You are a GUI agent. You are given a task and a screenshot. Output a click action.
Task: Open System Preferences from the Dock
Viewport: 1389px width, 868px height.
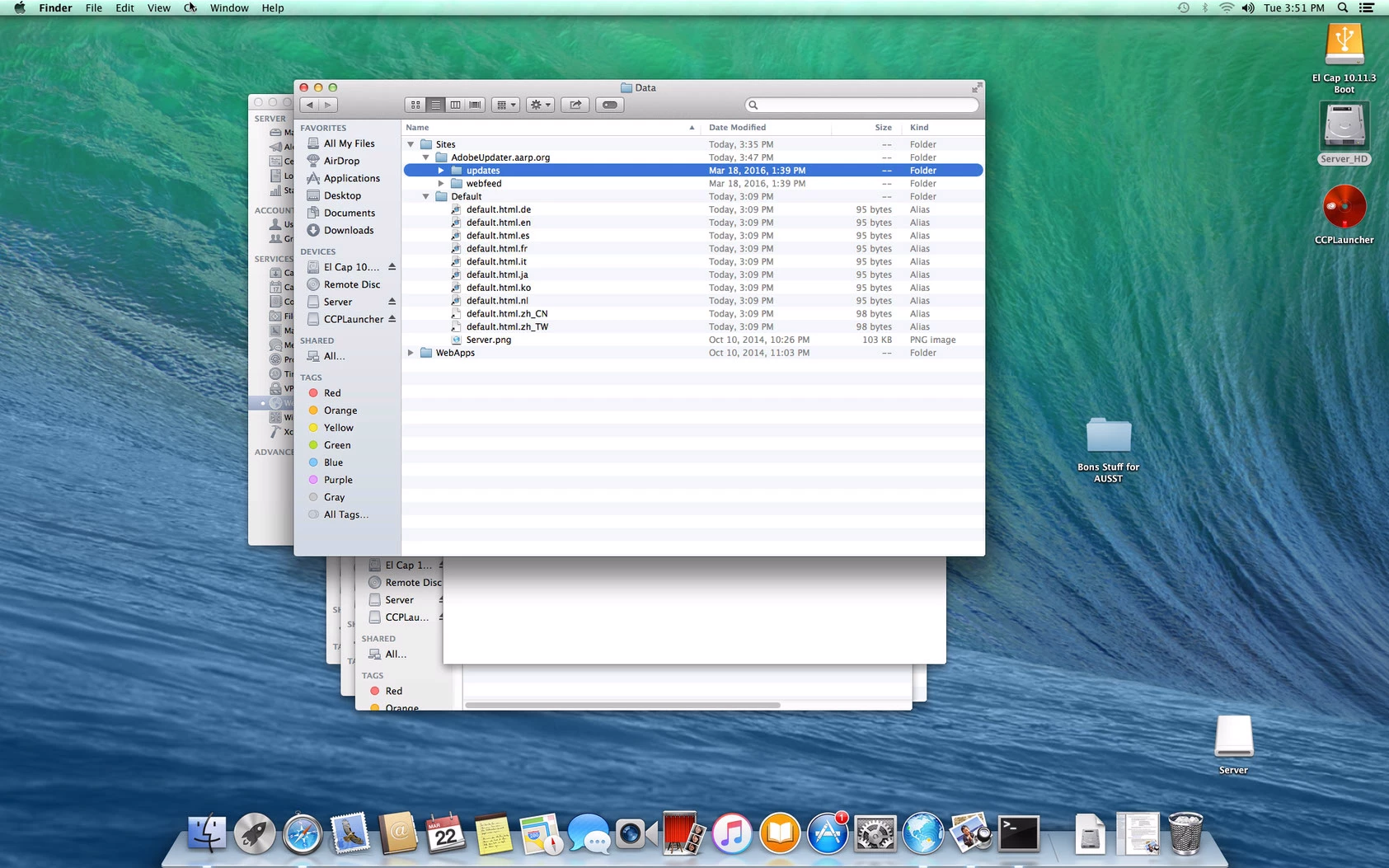(875, 834)
